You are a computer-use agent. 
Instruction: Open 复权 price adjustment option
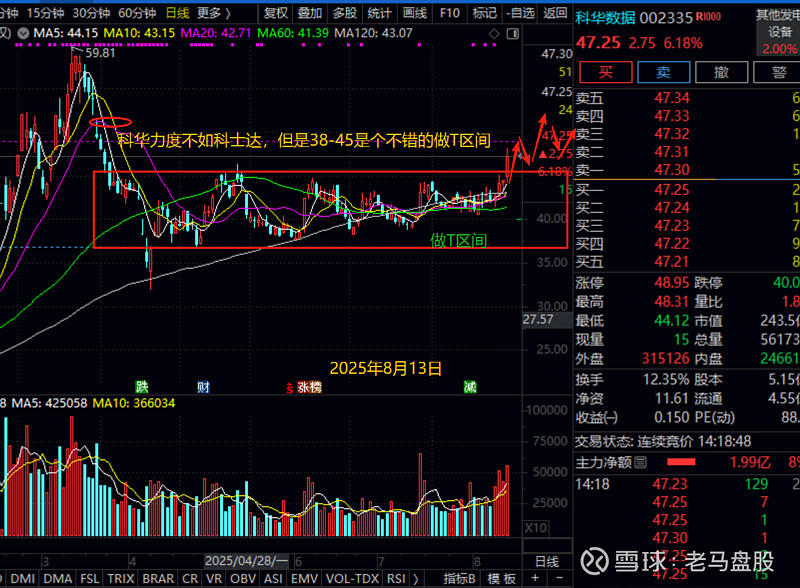pyautogui.click(x=276, y=13)
